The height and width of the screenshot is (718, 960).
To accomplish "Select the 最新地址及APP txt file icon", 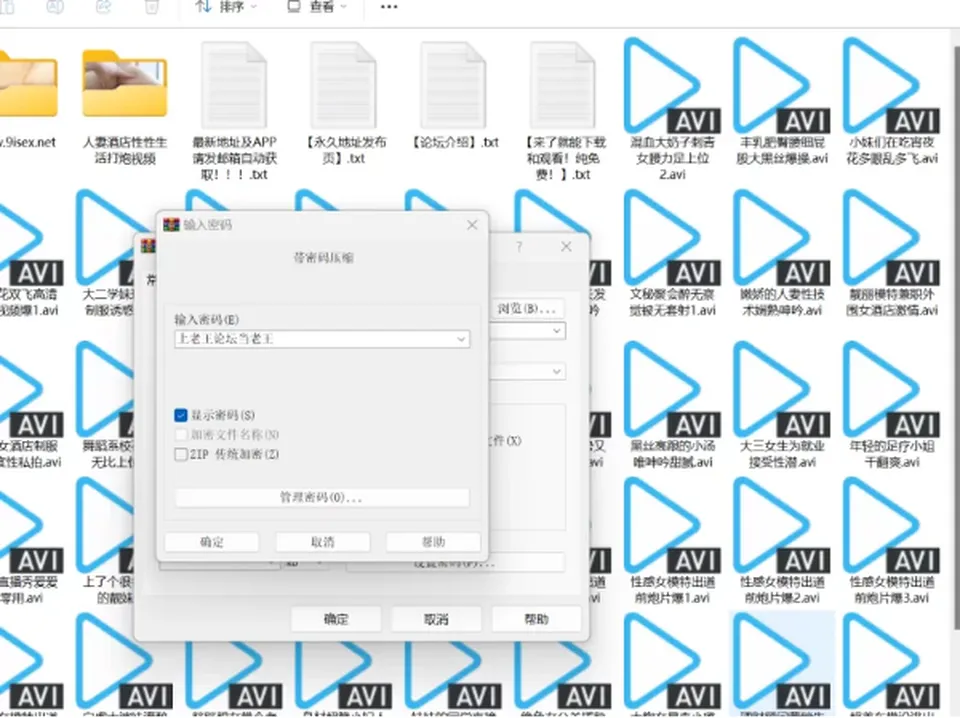I will click(234, 84).
